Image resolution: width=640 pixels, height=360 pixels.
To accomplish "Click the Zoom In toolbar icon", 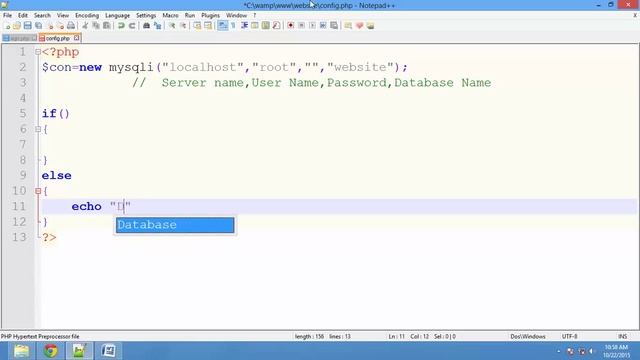I will [172, 26].
